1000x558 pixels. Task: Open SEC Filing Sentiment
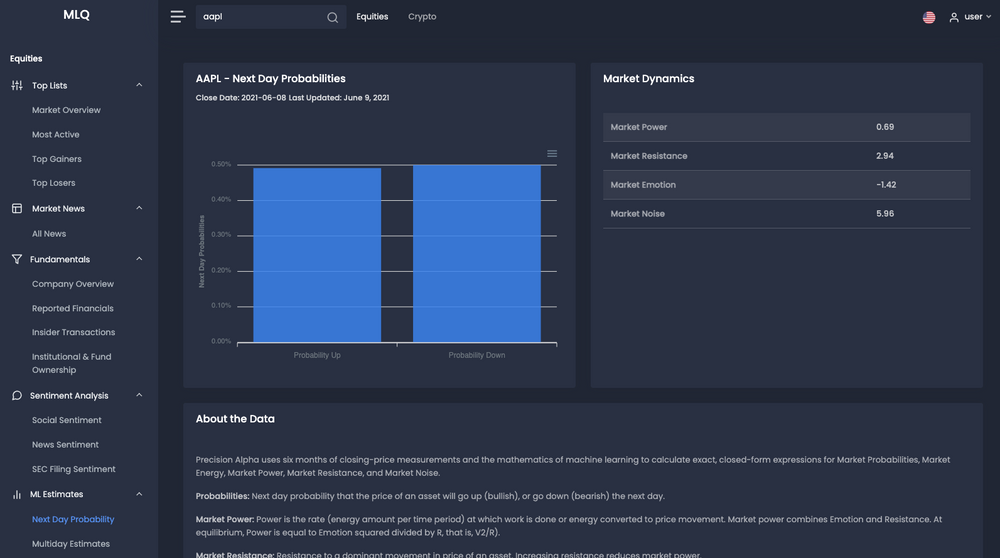73,469
